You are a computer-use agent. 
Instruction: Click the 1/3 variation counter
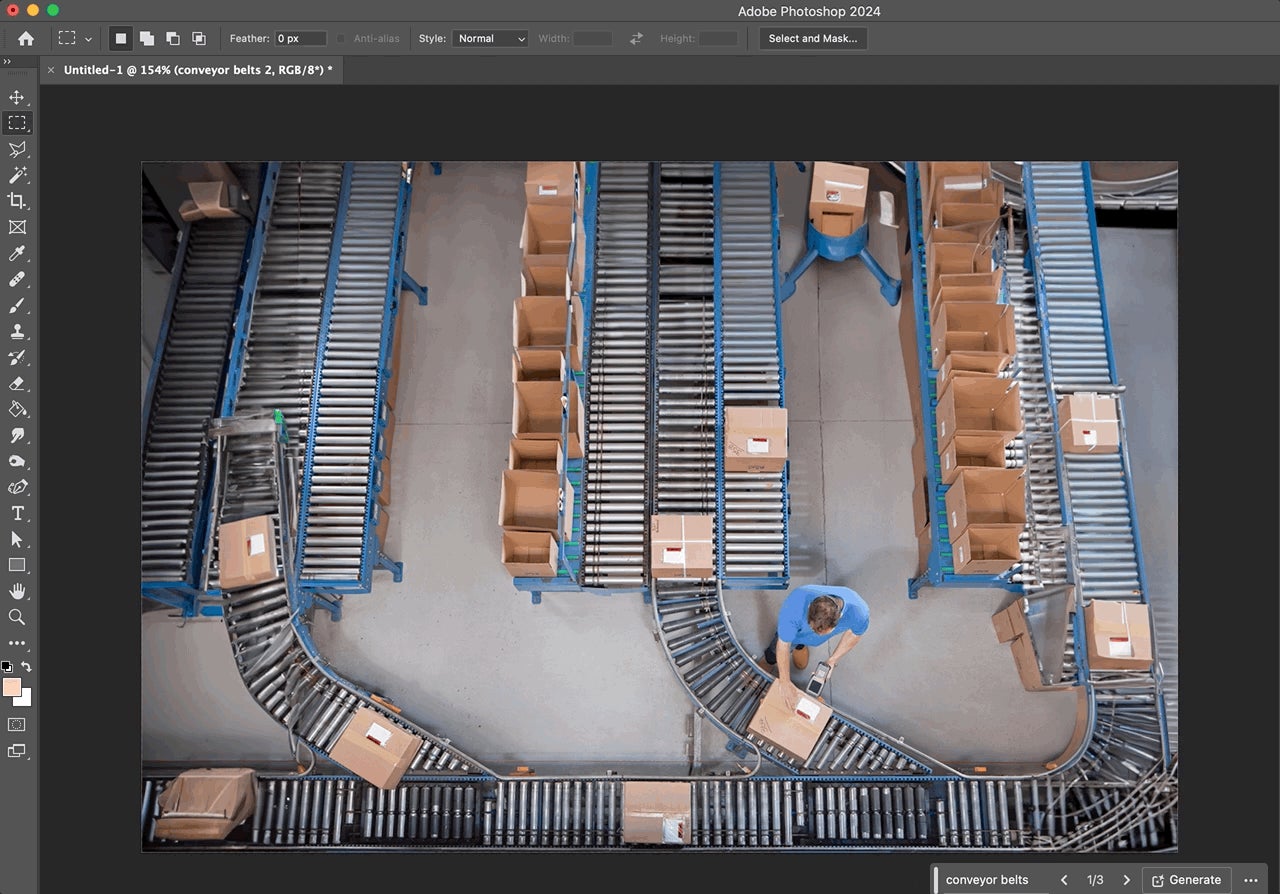1095,880
